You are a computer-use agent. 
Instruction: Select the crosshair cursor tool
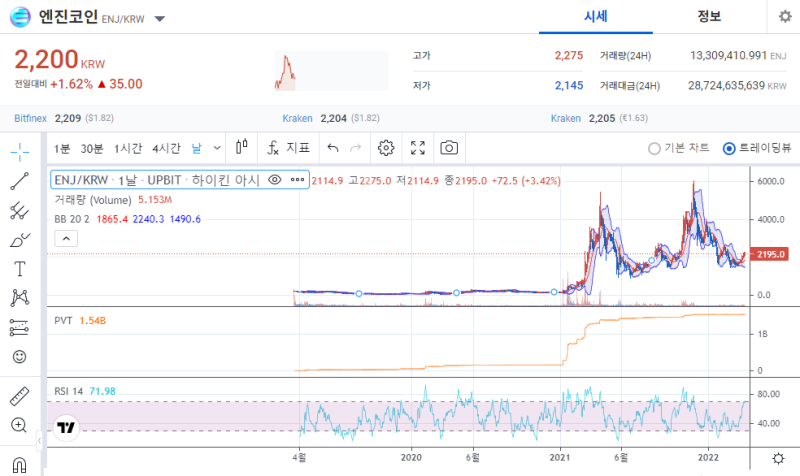[x=19, y=152]
